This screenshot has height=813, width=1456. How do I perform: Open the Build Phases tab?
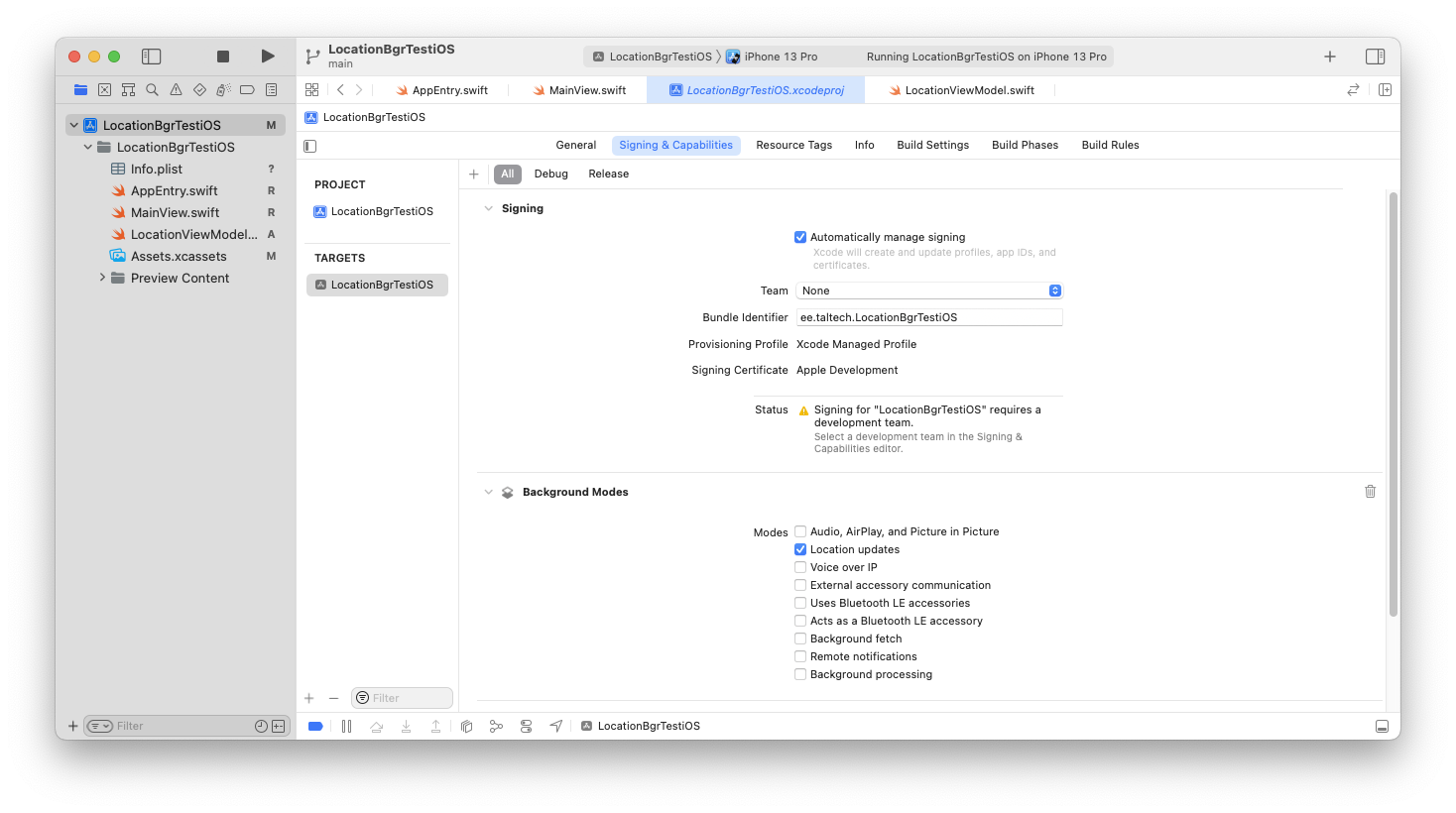tap(1025, 145)
